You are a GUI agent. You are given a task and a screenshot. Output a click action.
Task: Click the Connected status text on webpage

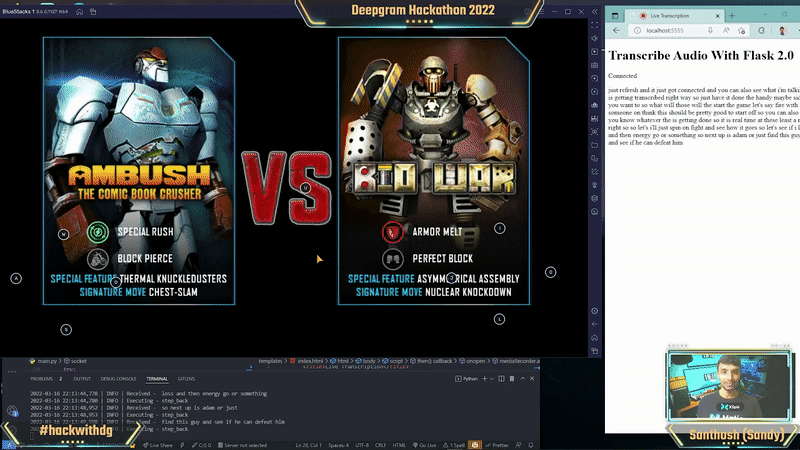622,76
